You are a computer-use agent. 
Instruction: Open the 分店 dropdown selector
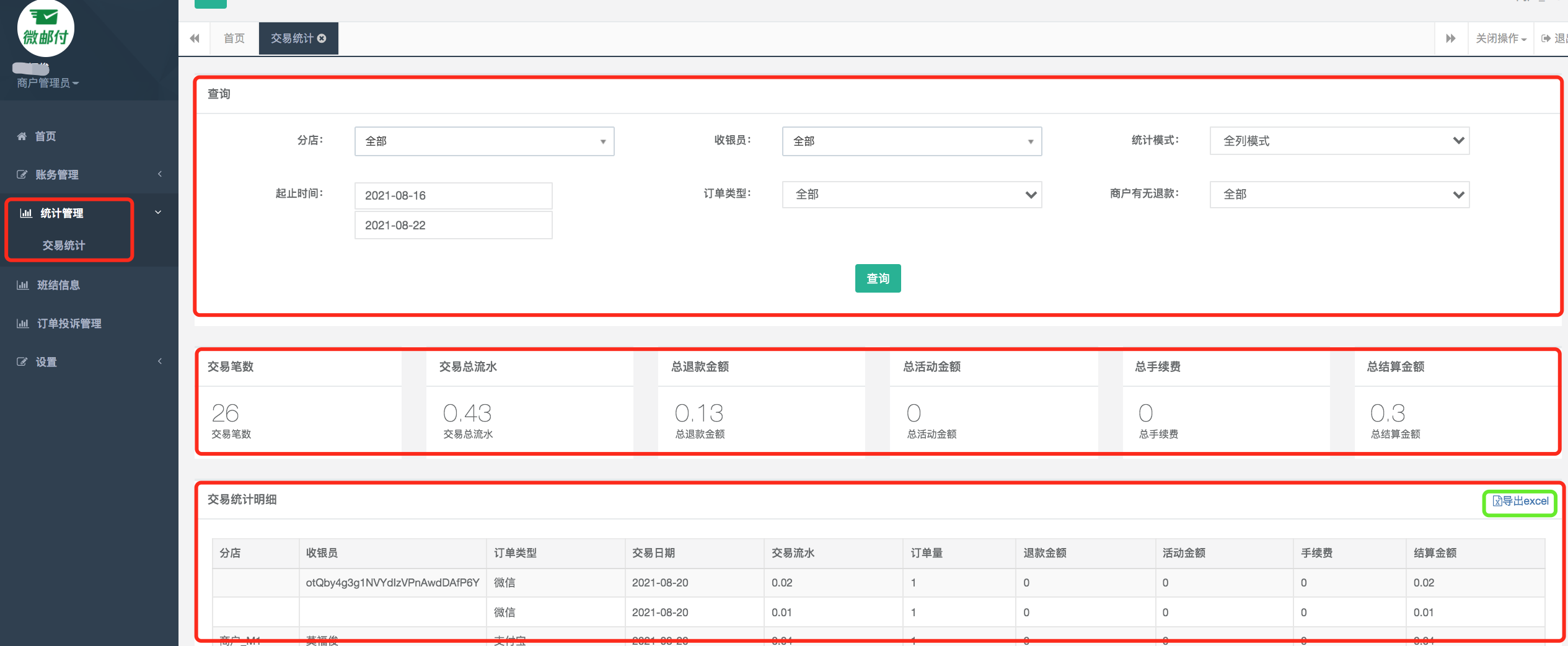pos(484,141)
